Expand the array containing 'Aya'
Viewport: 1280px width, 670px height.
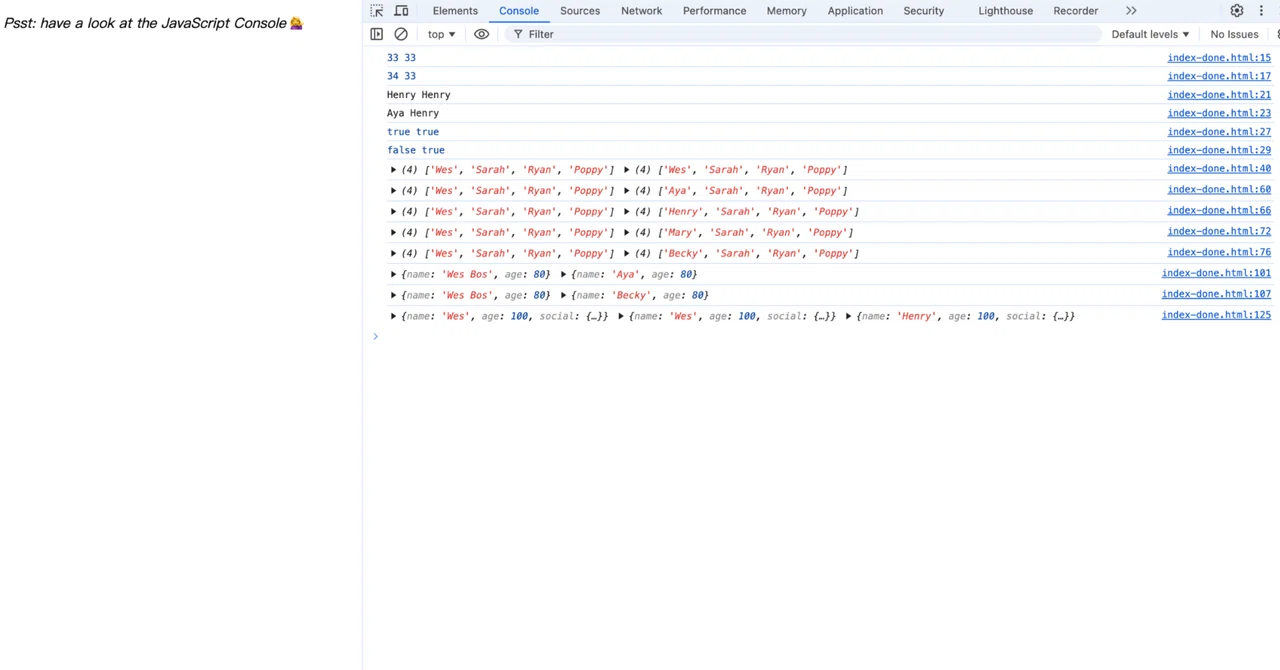point(627,191)
